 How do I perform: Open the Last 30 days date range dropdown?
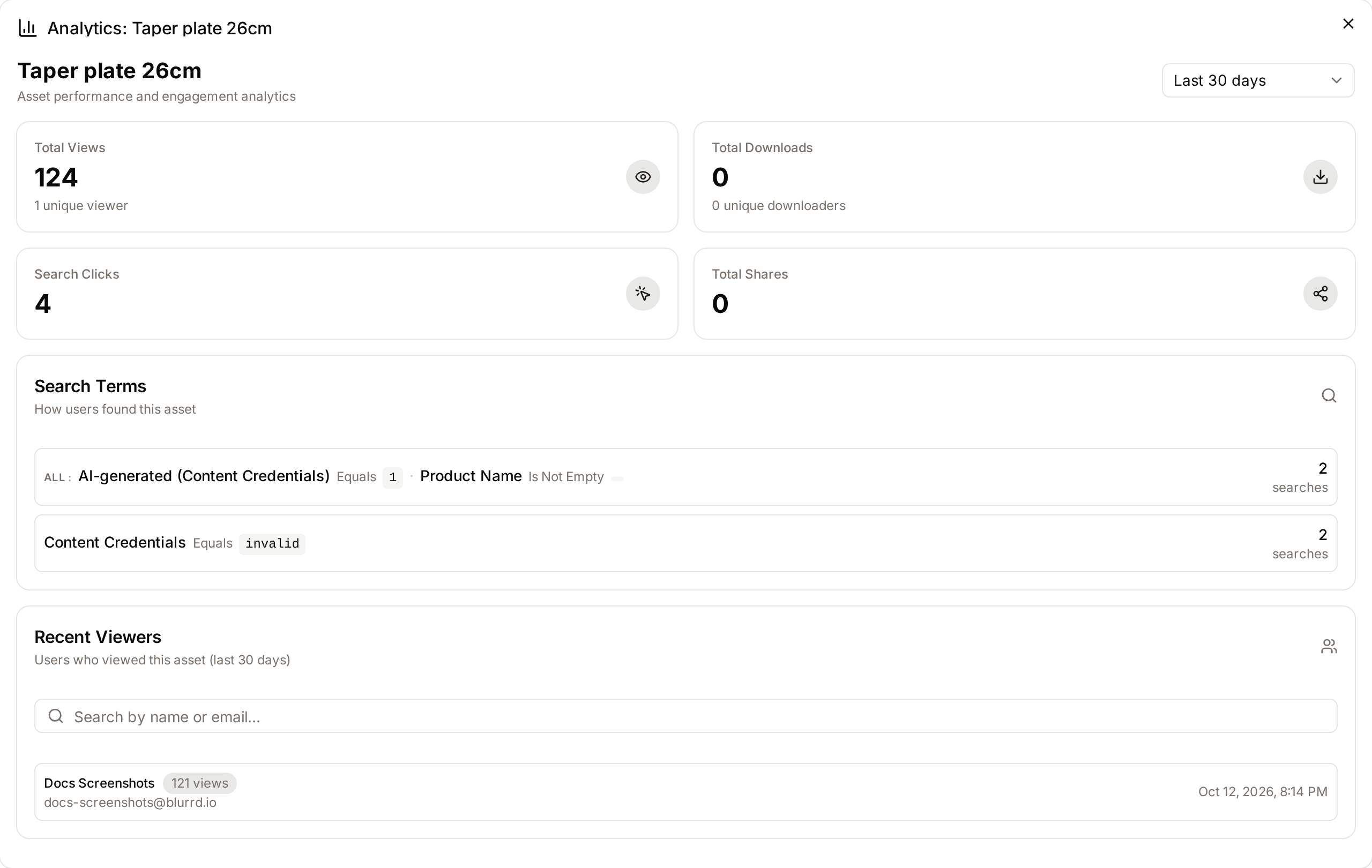click(1257, 80)
